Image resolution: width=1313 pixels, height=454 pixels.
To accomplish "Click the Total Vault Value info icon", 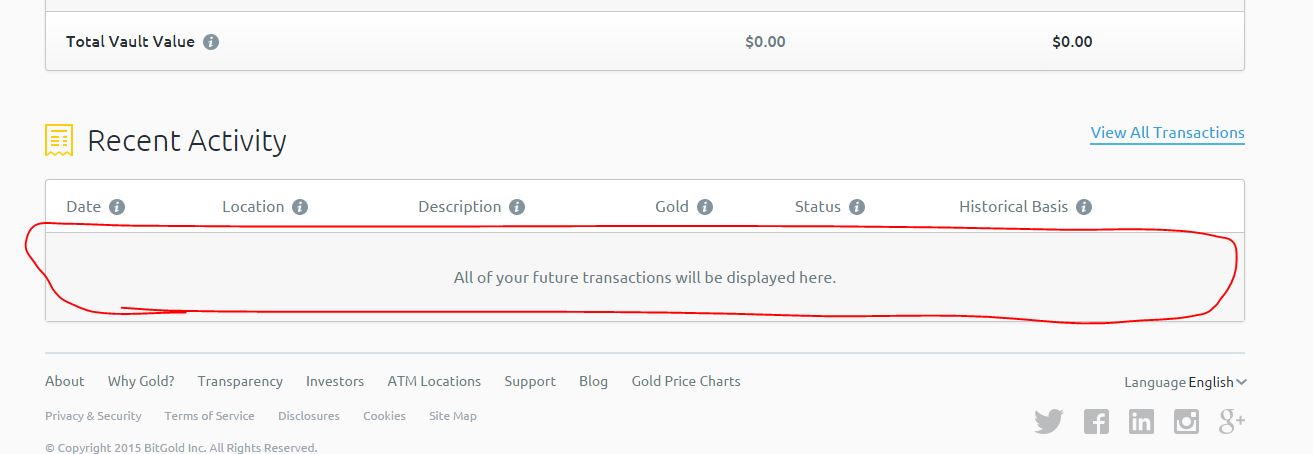I will tap(211, 42).
